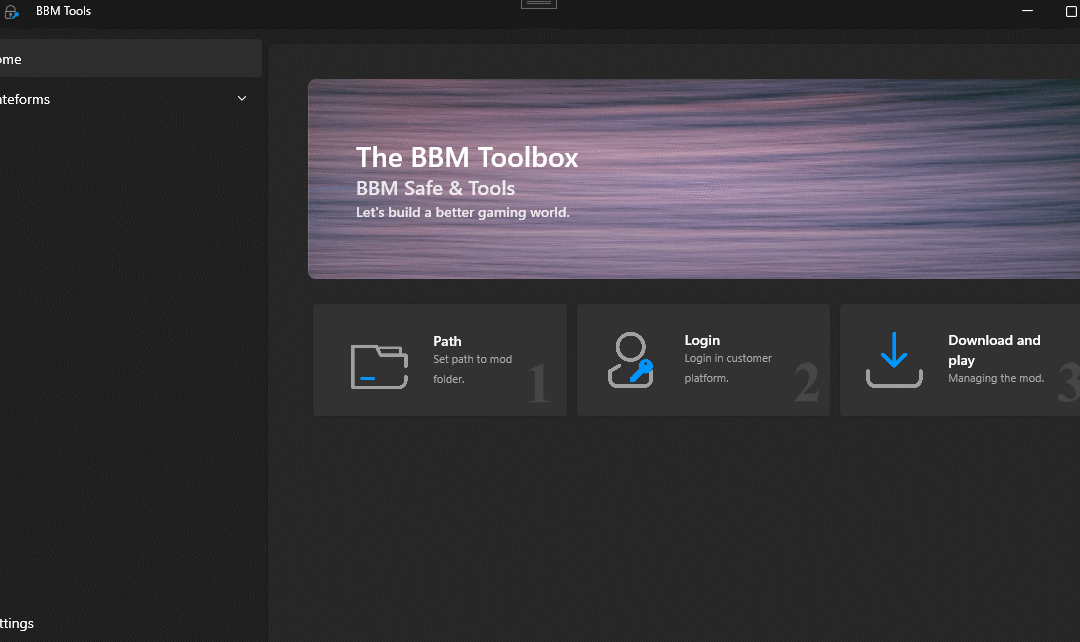Click "The BBM Toolbox" banner heading
Screen dimensions: 1080x642
click(467, 157)
